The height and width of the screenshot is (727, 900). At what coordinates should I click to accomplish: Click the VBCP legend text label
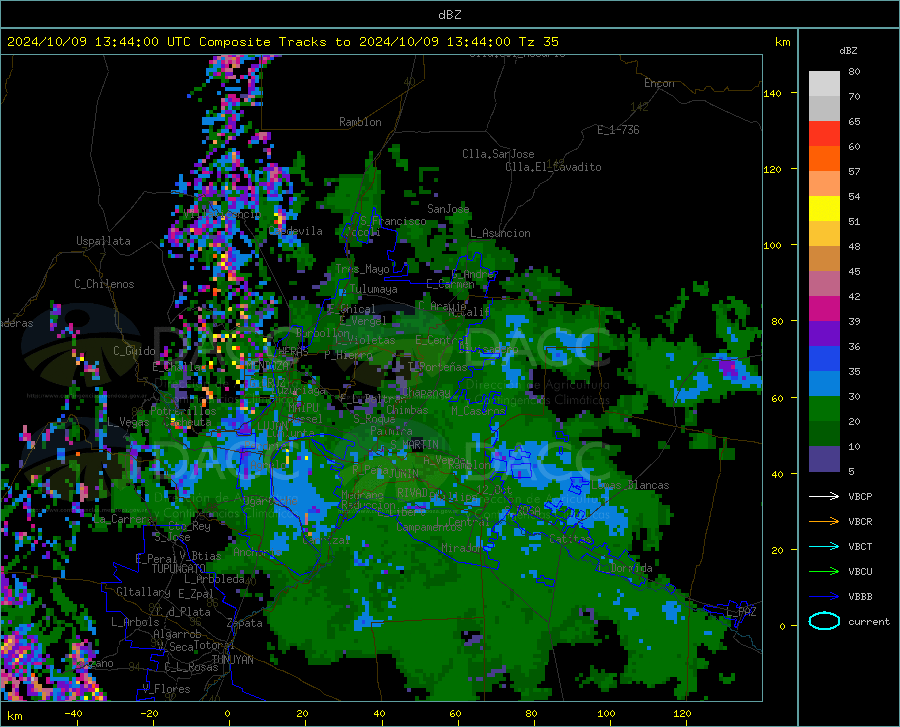click(860, 496)
